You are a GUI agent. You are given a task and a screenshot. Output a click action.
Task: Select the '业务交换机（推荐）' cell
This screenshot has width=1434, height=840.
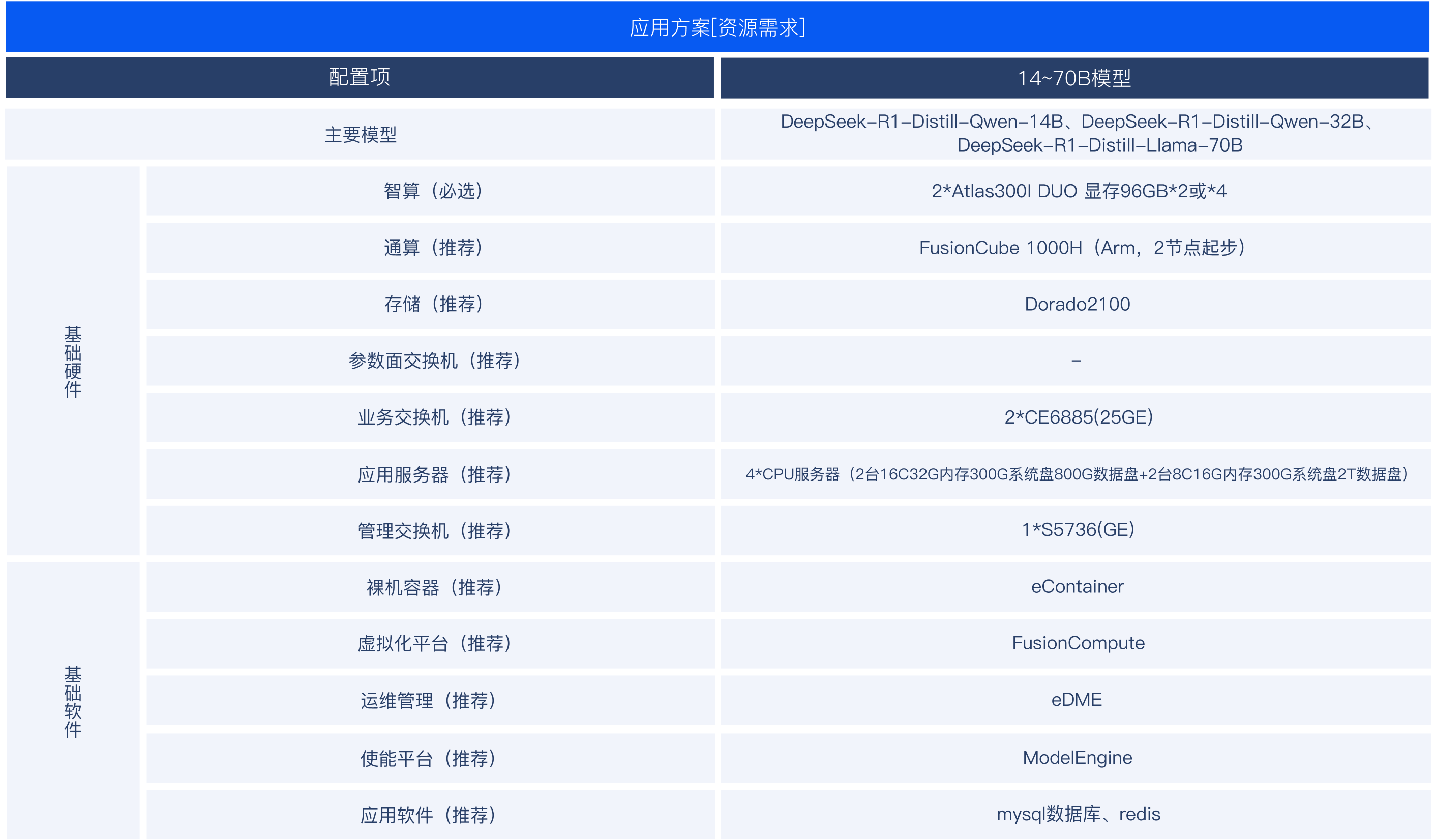pos(431,417)
